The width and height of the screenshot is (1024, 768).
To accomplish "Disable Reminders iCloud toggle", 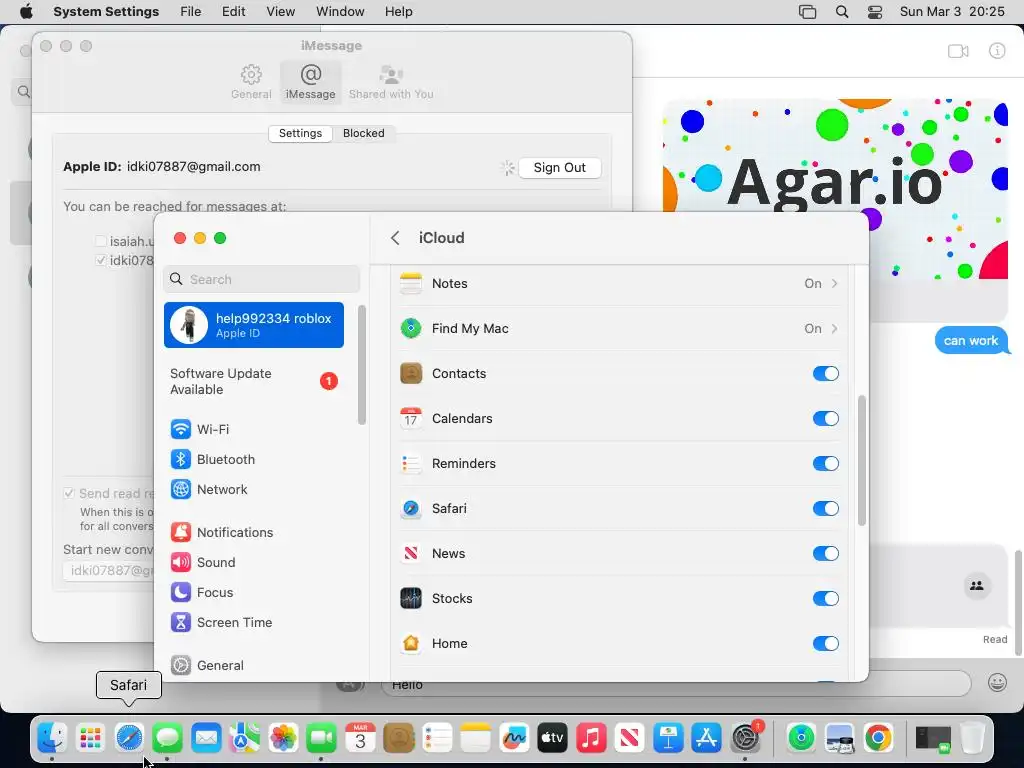I will pos(825,464).
